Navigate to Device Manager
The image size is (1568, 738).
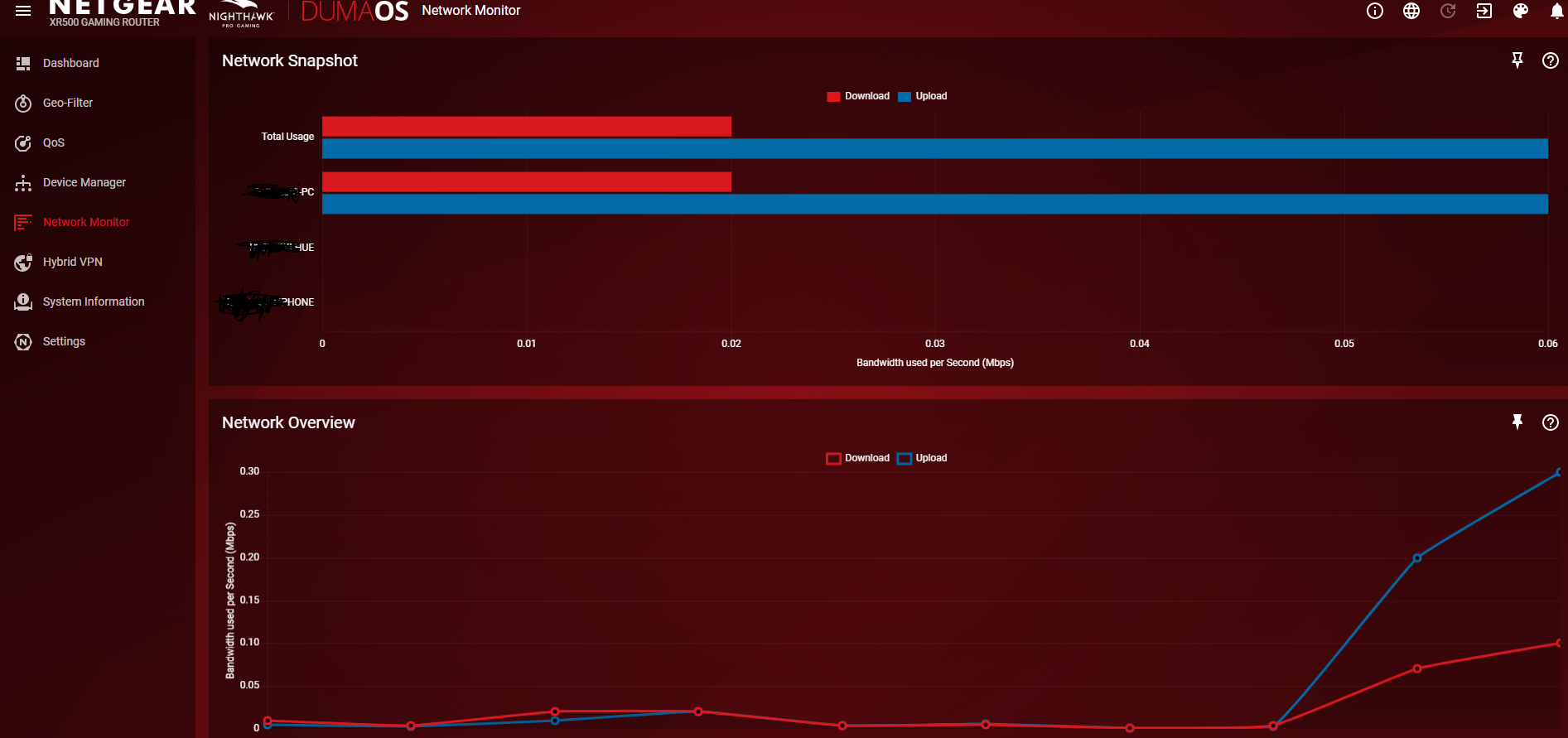84,182
